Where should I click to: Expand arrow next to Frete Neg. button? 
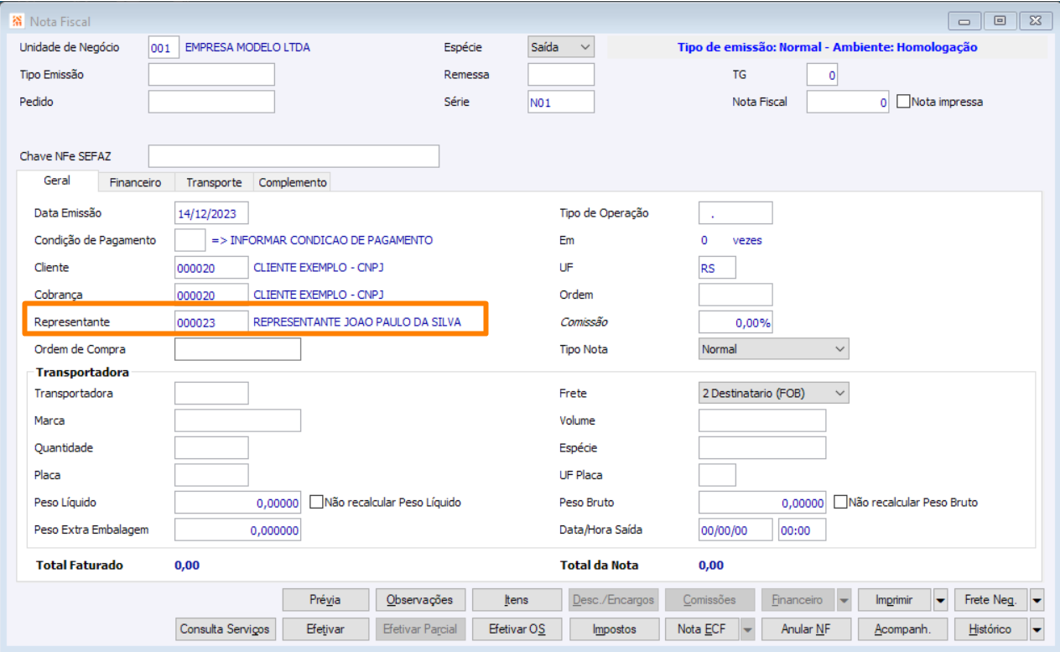pyautogui.click(x=1037, y=600)
